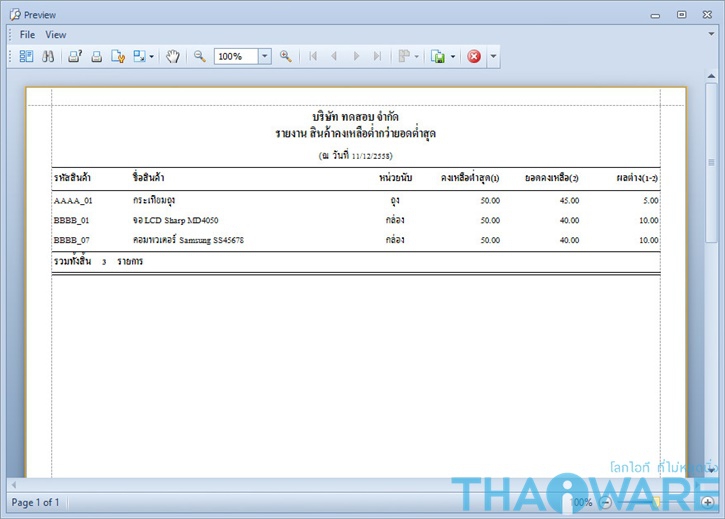Click the product code BBBB_01
This screenshot has height=519, width=725.
71,221
